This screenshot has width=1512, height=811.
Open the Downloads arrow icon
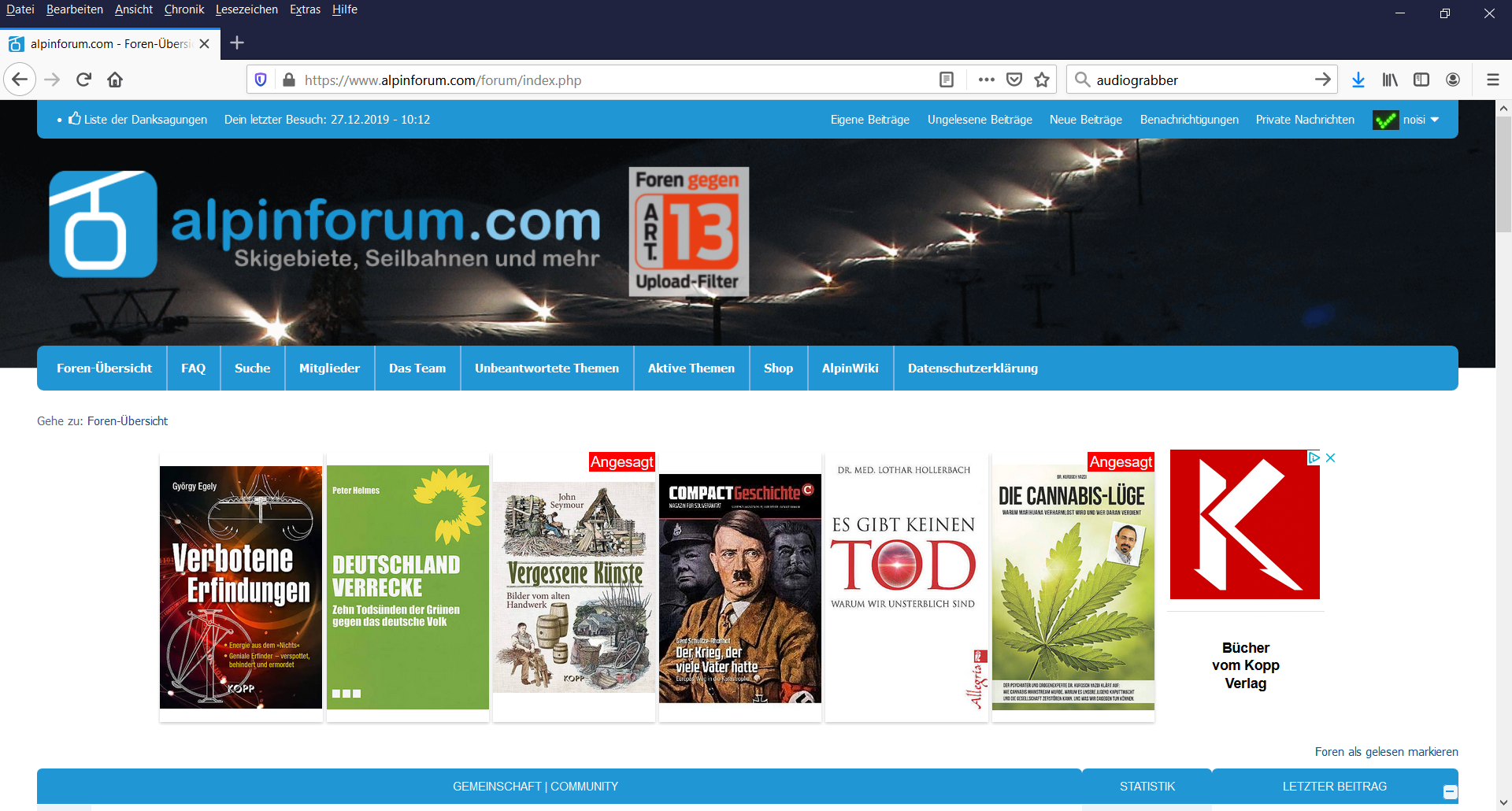1358,80
